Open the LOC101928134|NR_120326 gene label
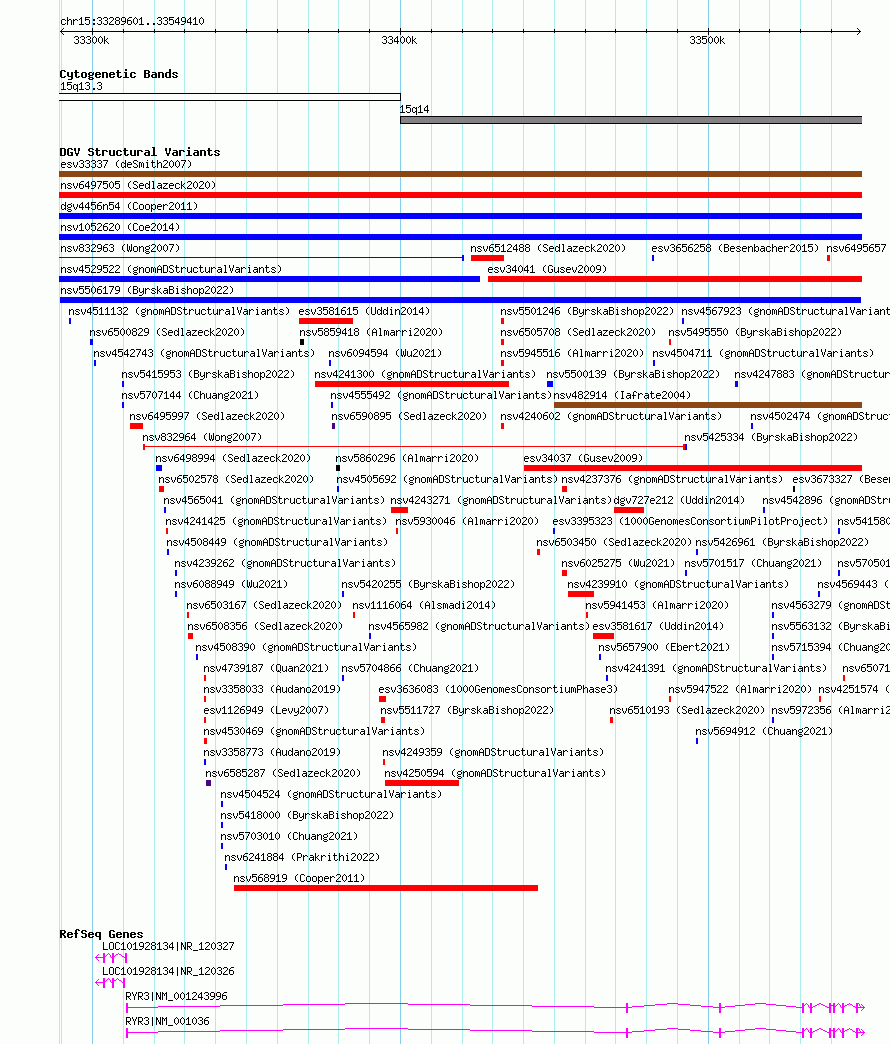The image size is (890, 1044). pos(168,971)
